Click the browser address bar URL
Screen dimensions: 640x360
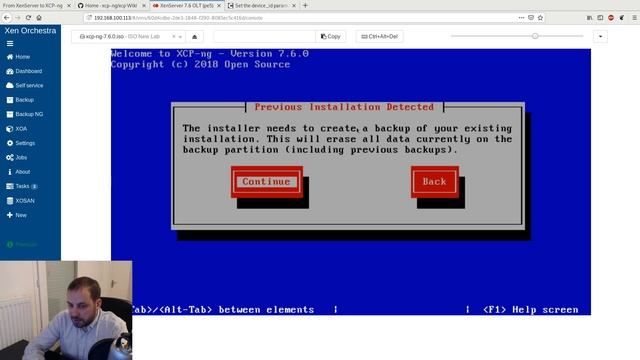(x=178, y=18)
